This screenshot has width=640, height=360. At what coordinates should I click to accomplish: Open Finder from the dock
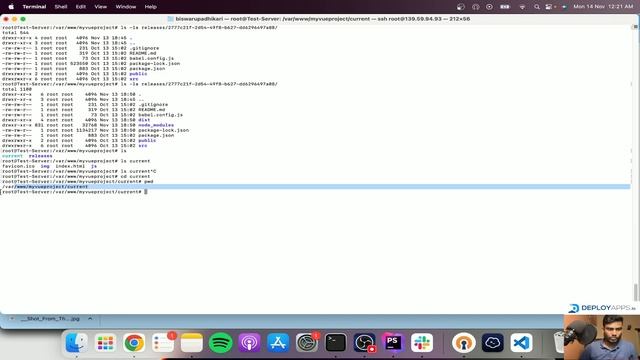click(x=76, y=342)
